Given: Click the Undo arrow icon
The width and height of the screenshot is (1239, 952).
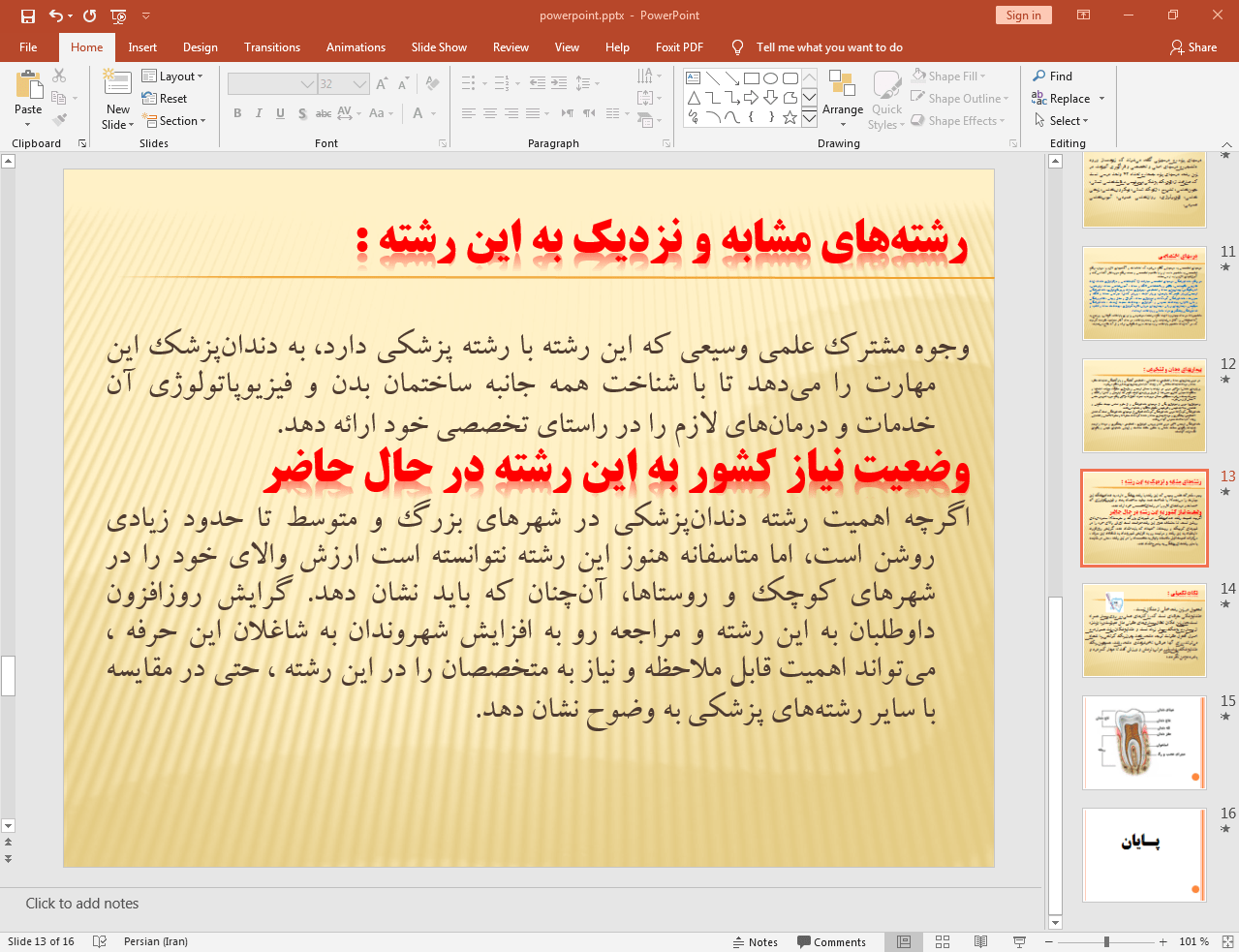Looking at the screenshot, I should click(56, 15).
